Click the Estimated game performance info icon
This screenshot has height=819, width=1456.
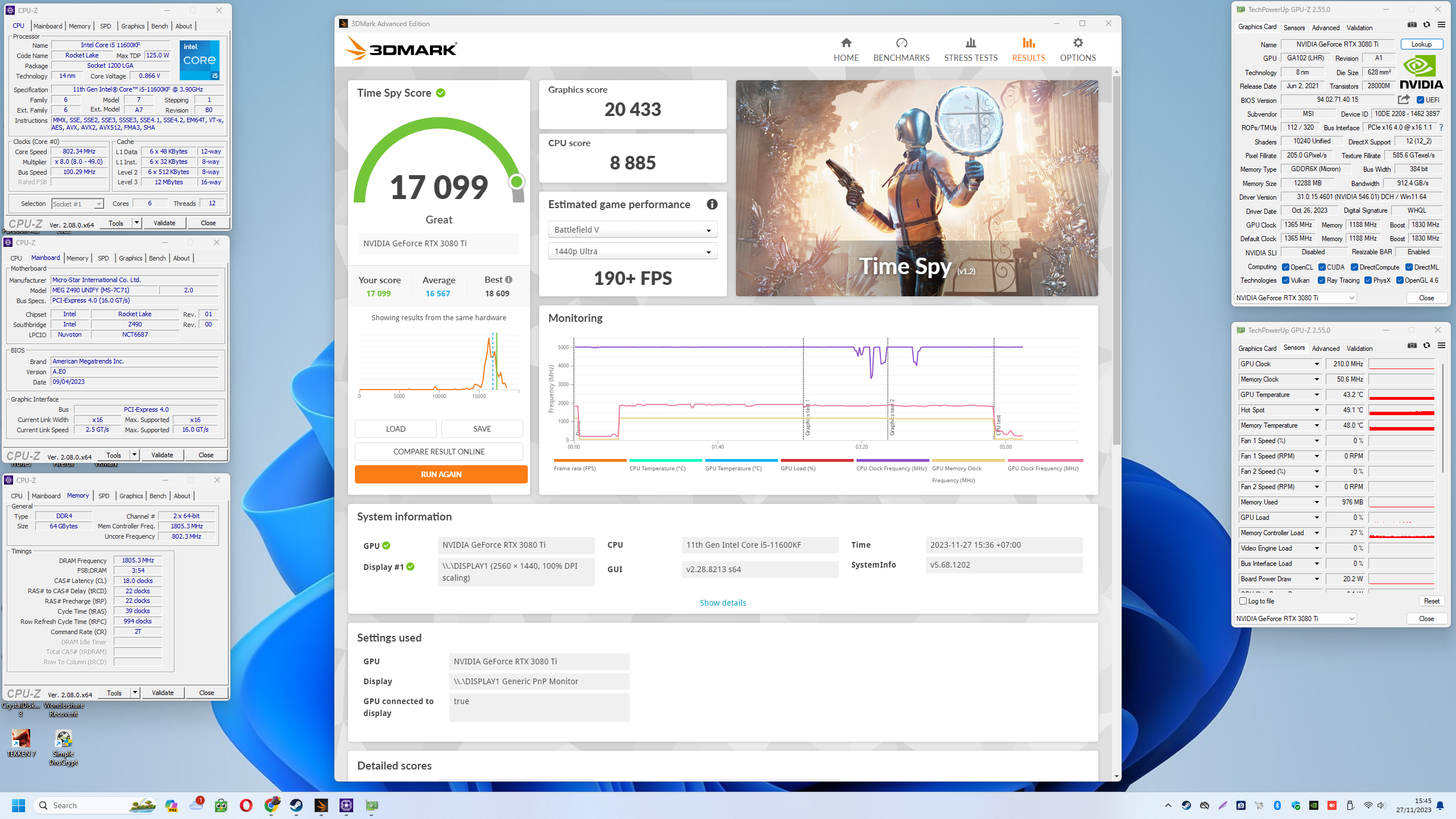coord(712,204)
